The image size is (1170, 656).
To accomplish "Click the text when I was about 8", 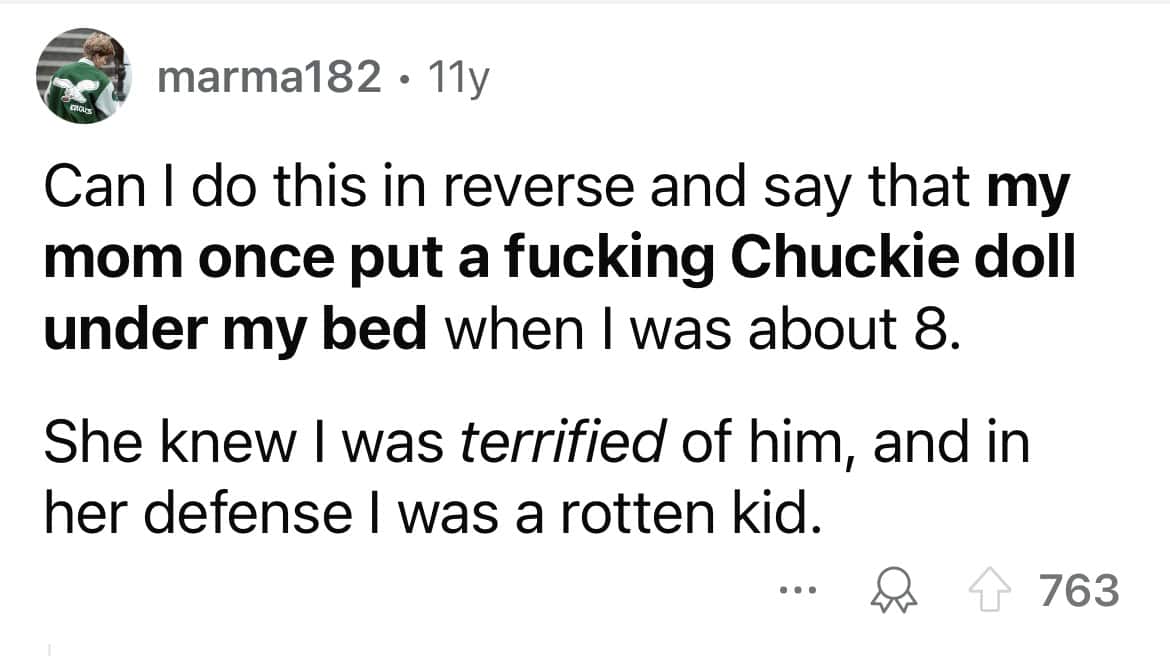I will pyautogui.click(x=701, y=330).
